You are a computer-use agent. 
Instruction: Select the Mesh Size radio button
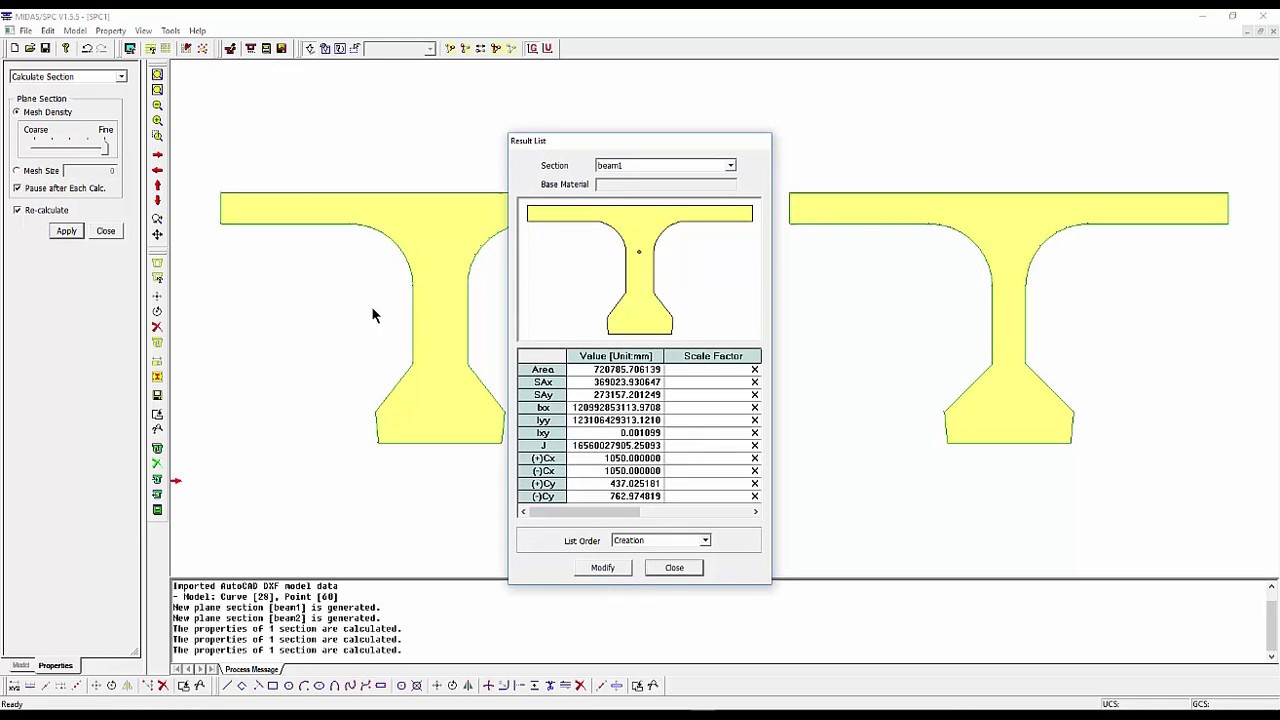click(x=17, y=171)
